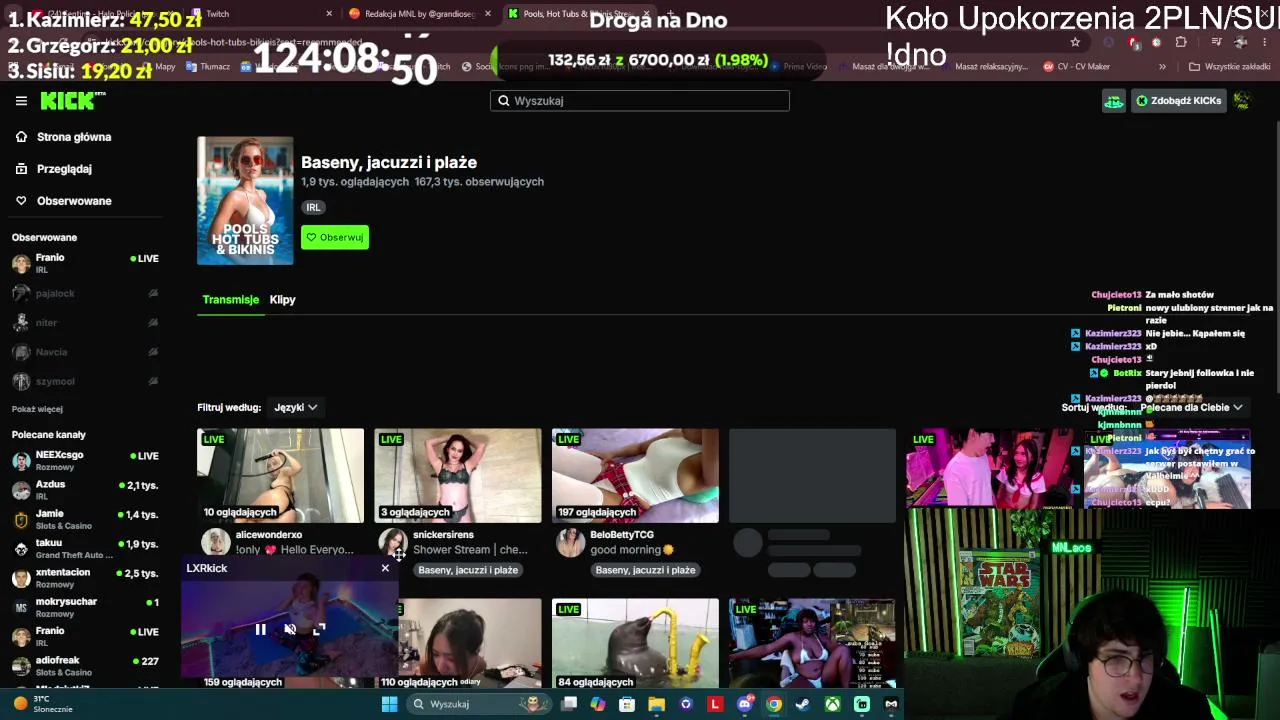Go to Kick home via the logo

[x=72, y=100]
